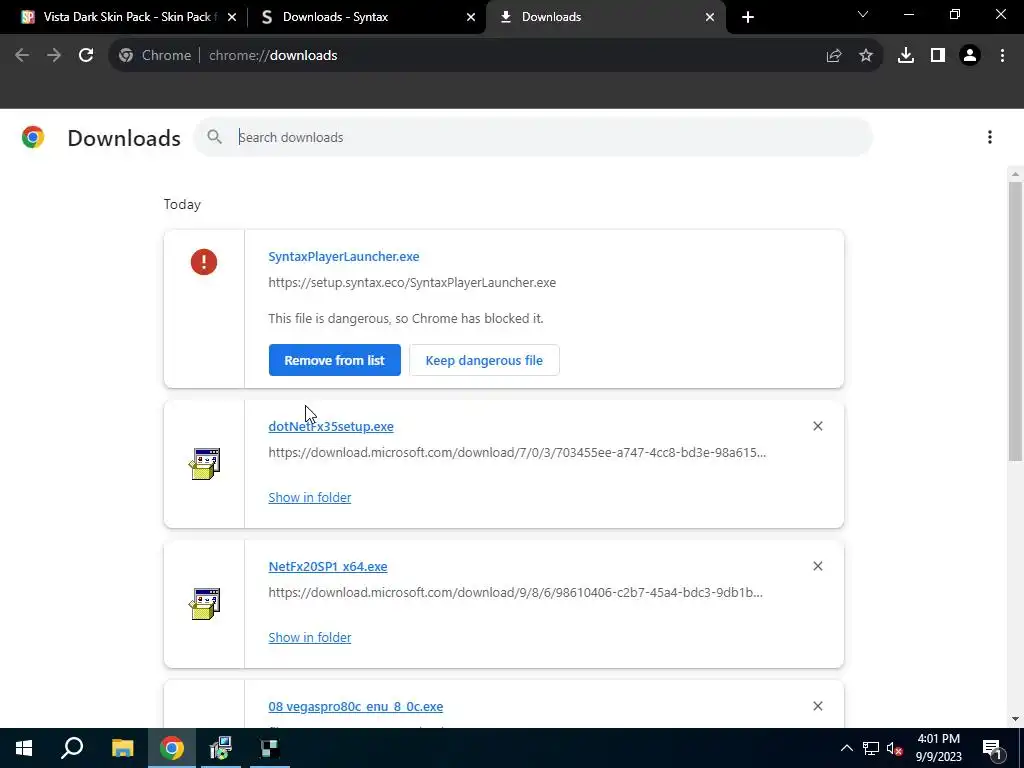Image resolution: width=1024 pixels, height=768 pixels.
Task: Click the NetFx20SP1 download.microsoft.com URL text
Action: pos(515,592)
